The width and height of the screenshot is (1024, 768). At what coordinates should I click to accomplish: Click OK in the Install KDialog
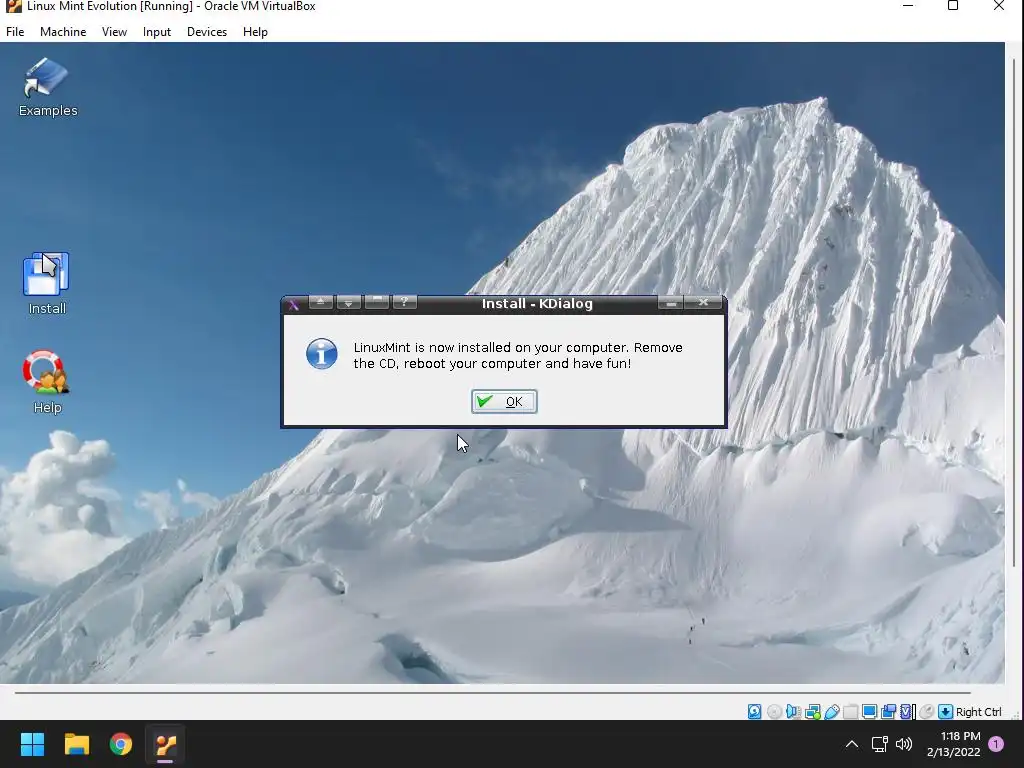[504, 402]
